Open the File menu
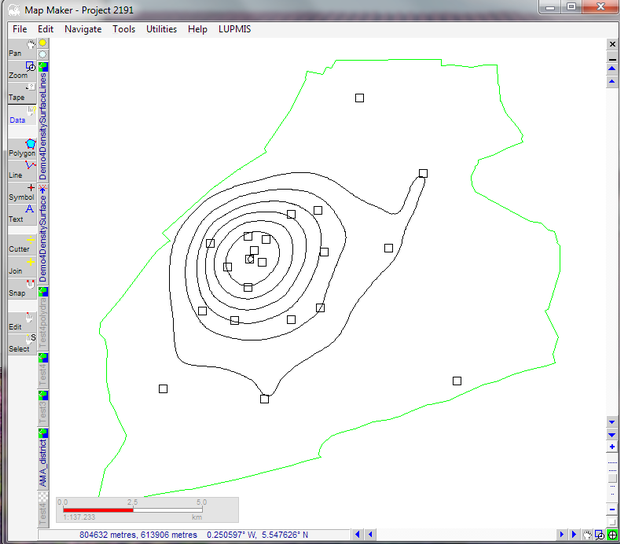The image size is (620, 544). 20,29
